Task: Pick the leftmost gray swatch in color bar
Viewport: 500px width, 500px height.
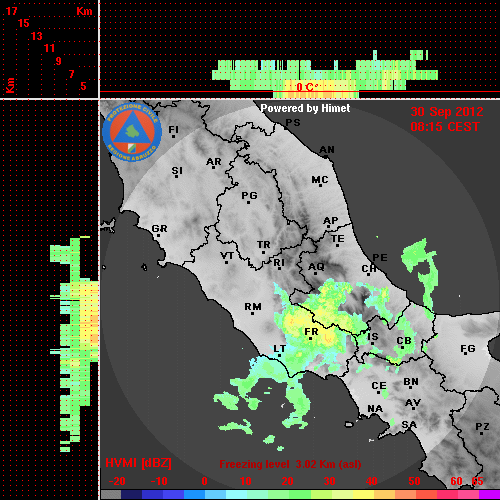Action: click(111, 495)
